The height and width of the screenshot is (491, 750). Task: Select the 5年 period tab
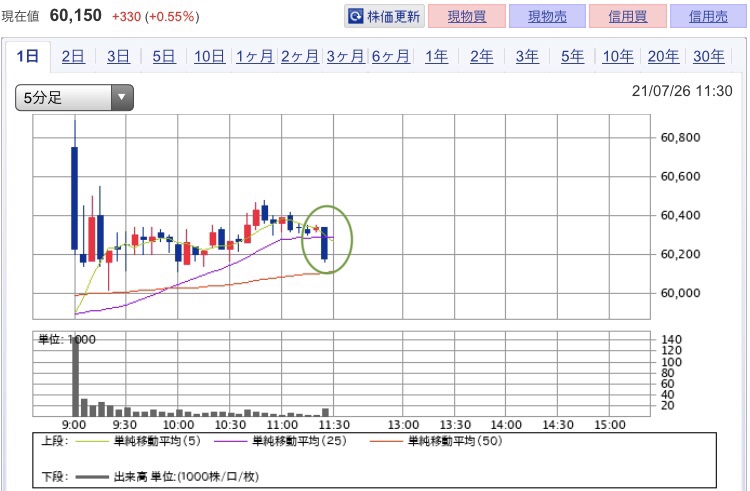[x=573, y=57]
